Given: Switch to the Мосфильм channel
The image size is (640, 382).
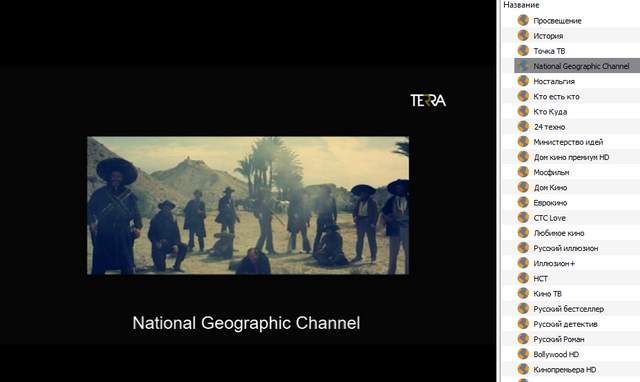Looking at the screenshot, I should (x=551, y=172).
